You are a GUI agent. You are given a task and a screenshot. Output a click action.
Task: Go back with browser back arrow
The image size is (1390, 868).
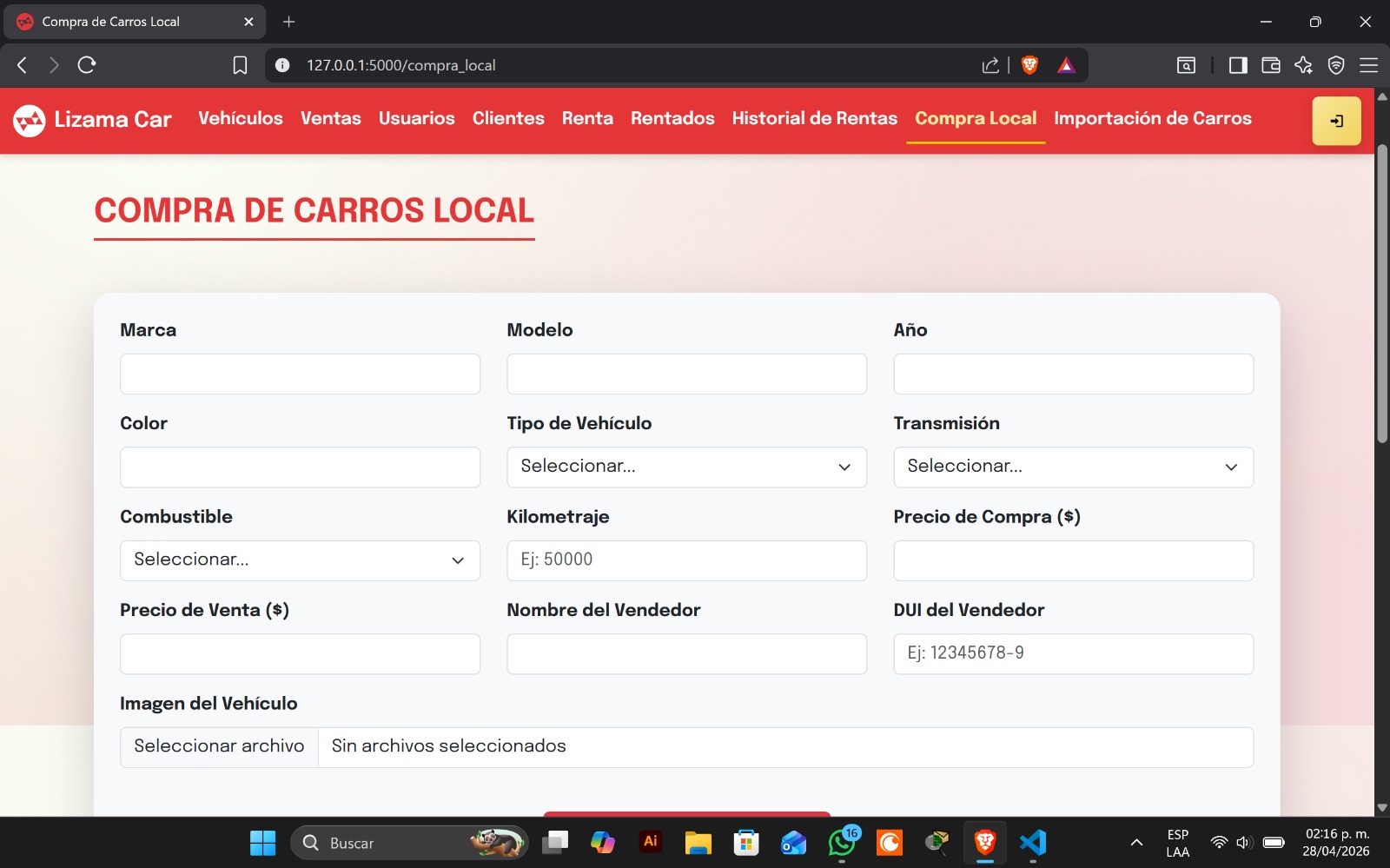coord(23,65)
